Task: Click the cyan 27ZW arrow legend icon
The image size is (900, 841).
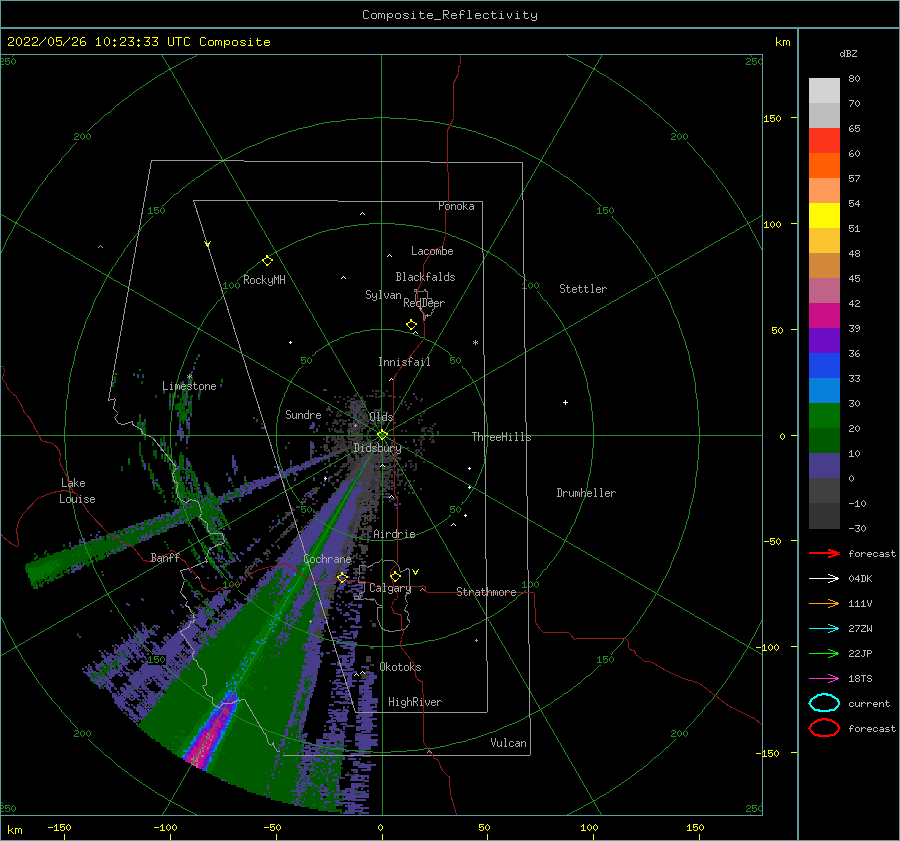Action: pos(824,629)
